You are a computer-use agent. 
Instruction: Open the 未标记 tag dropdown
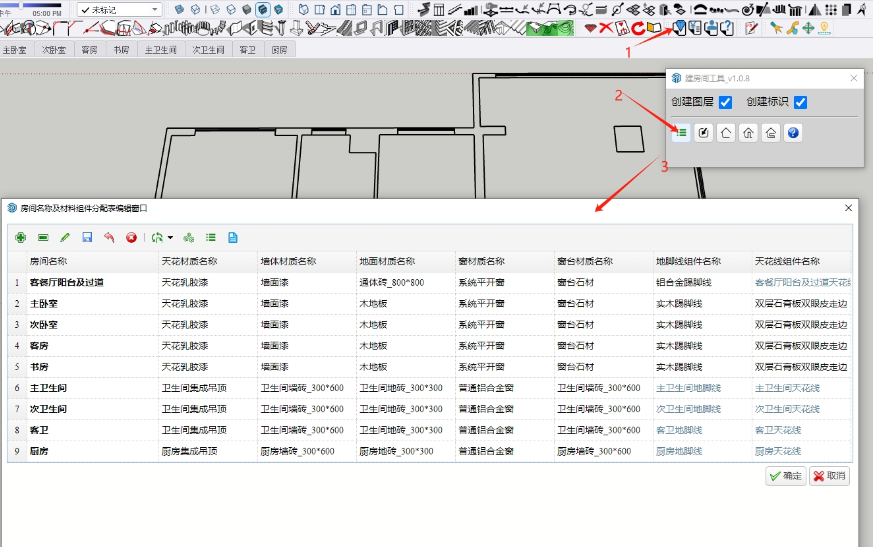click(x=120, y=9)
